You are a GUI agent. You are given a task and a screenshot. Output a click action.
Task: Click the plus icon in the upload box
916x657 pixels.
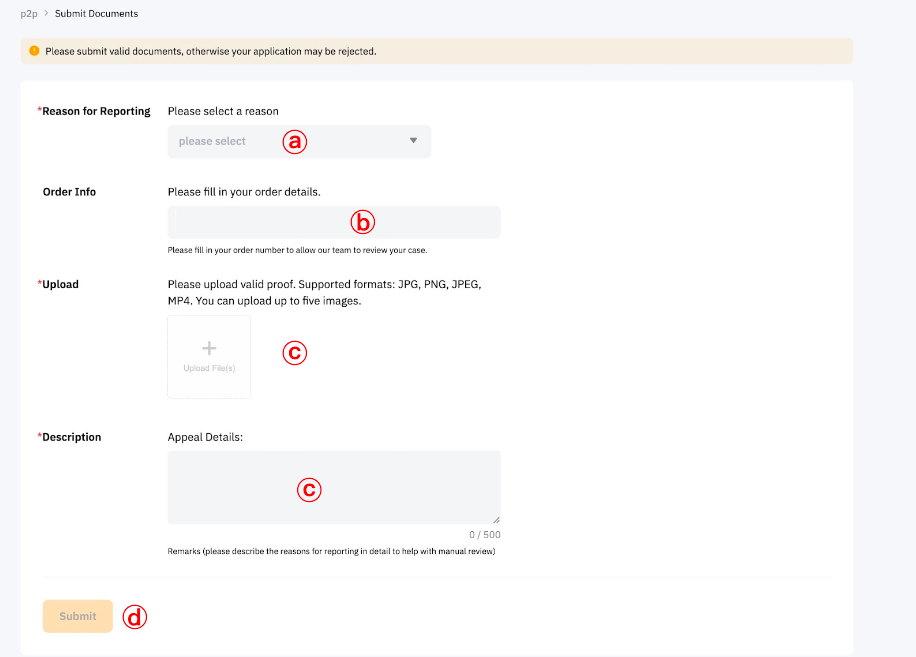click(x=209, y=348)
